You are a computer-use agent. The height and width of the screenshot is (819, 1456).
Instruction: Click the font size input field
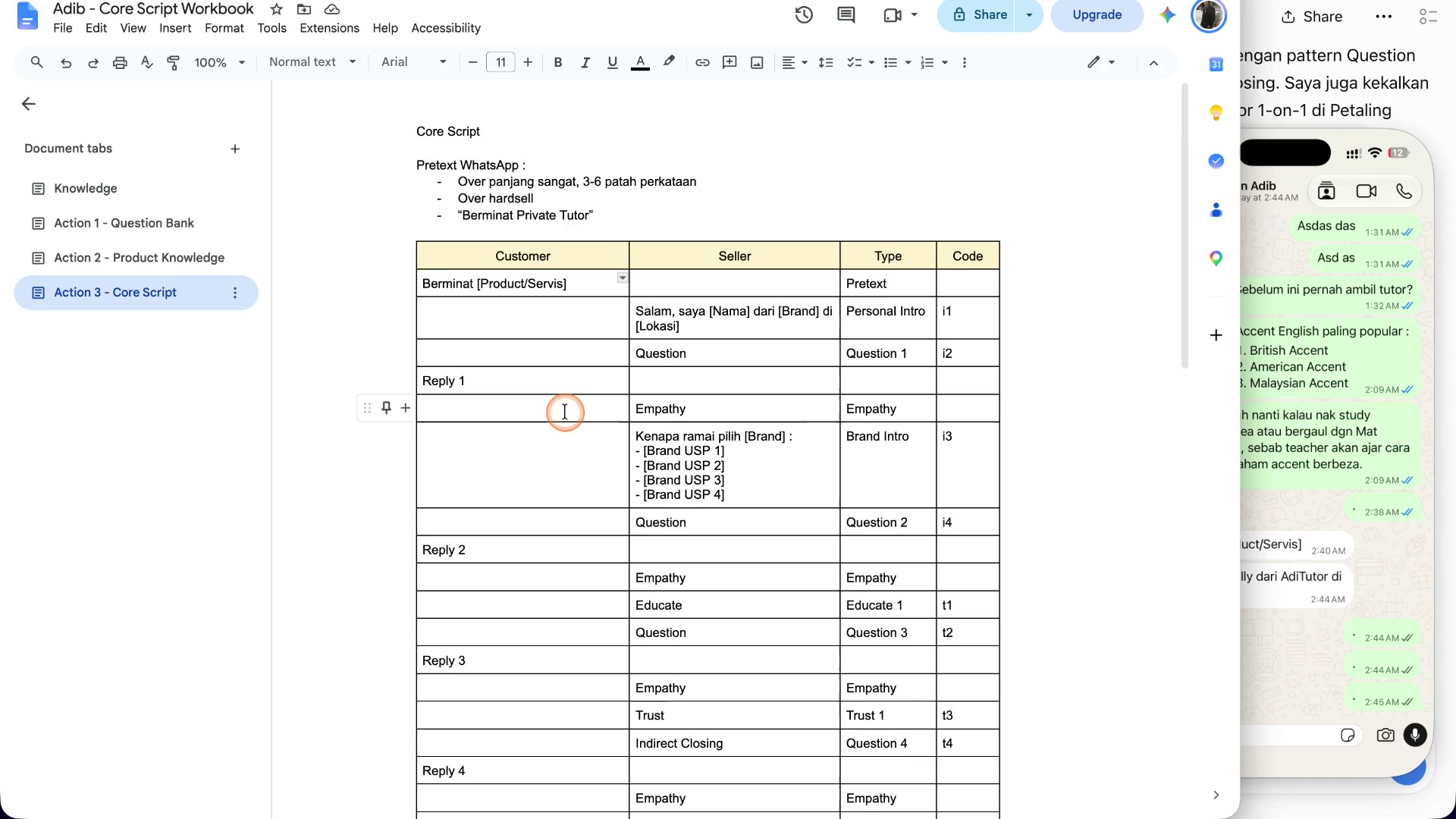500,63
